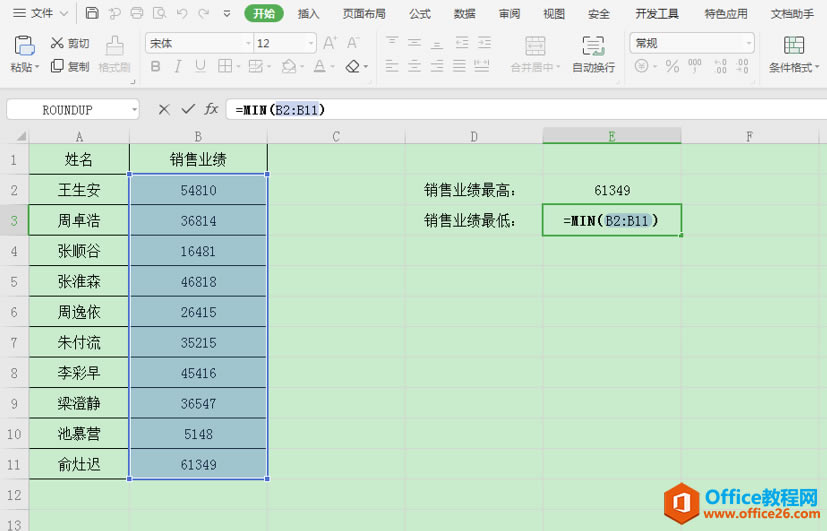Click the fx insert function icon
The height and width of the screenshot is (531, 827).
211,109
